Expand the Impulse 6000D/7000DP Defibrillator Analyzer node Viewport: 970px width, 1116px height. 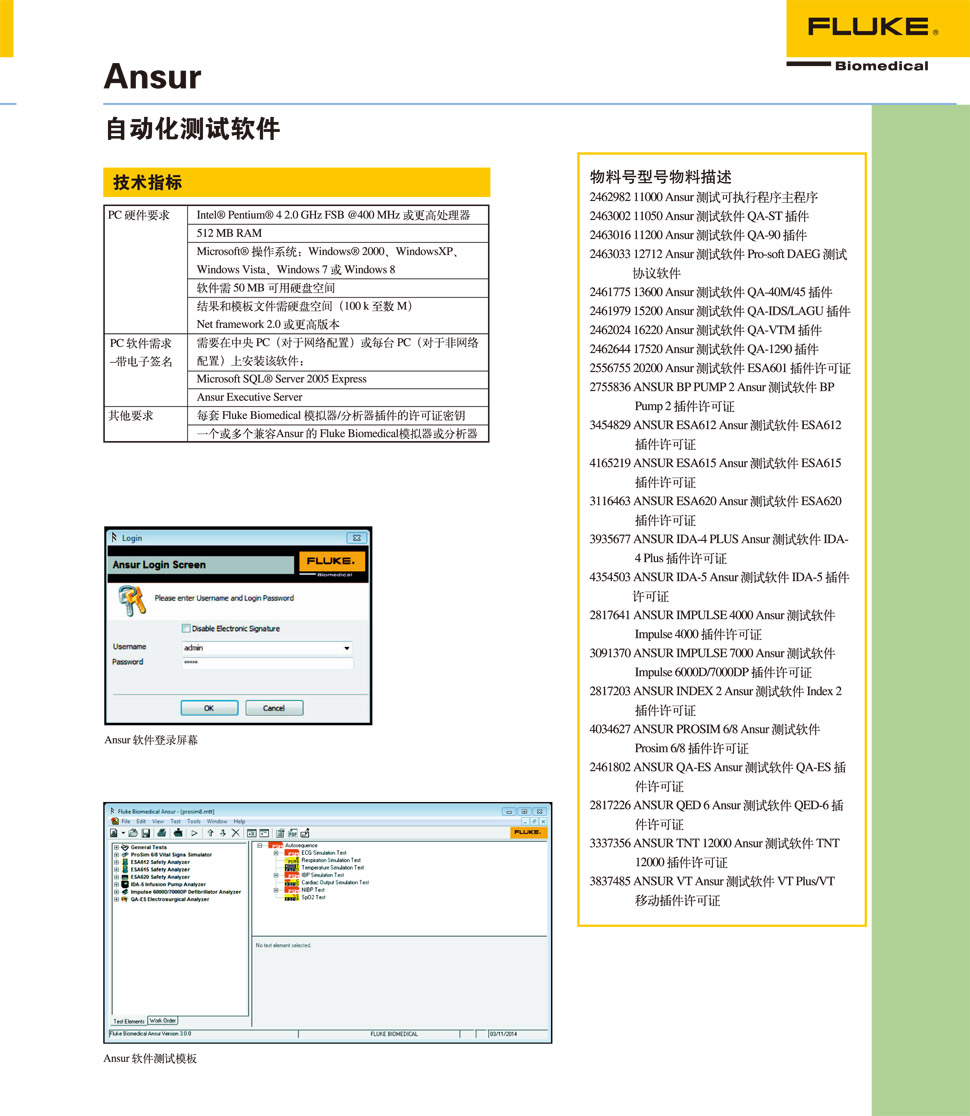pos(116,892)
